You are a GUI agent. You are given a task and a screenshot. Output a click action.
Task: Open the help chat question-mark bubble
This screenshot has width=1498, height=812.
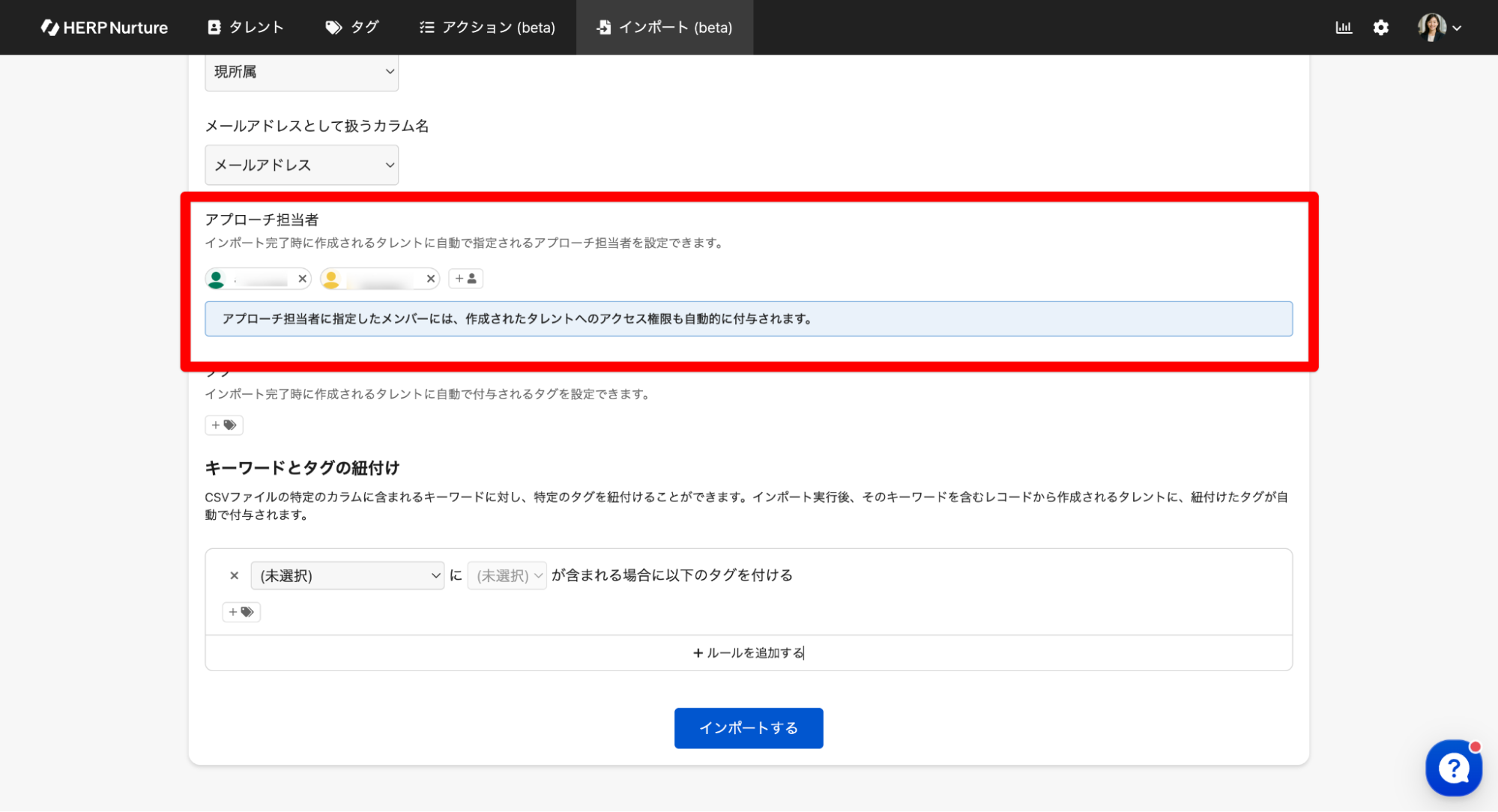pos(1452,768)
